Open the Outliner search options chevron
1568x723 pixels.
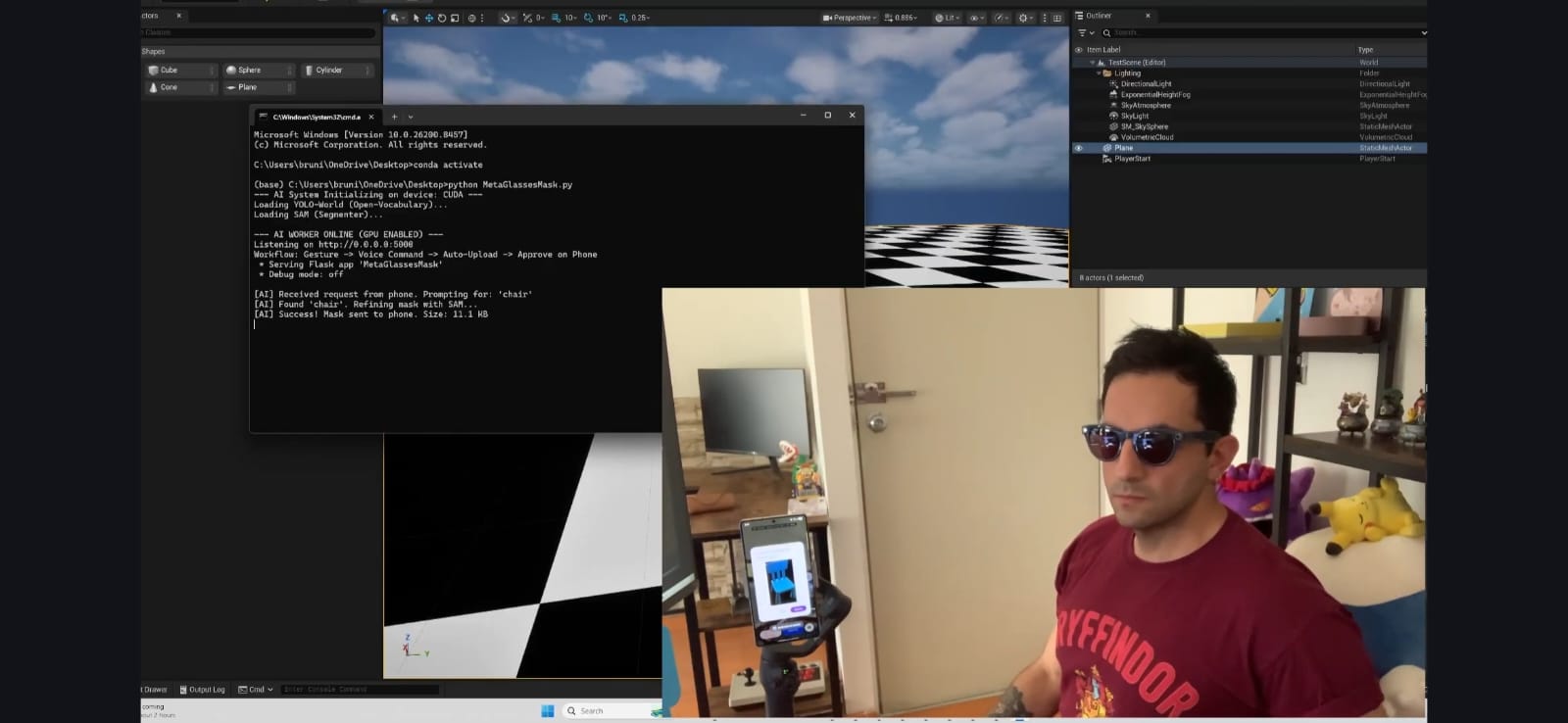[x=1424, y=32]
